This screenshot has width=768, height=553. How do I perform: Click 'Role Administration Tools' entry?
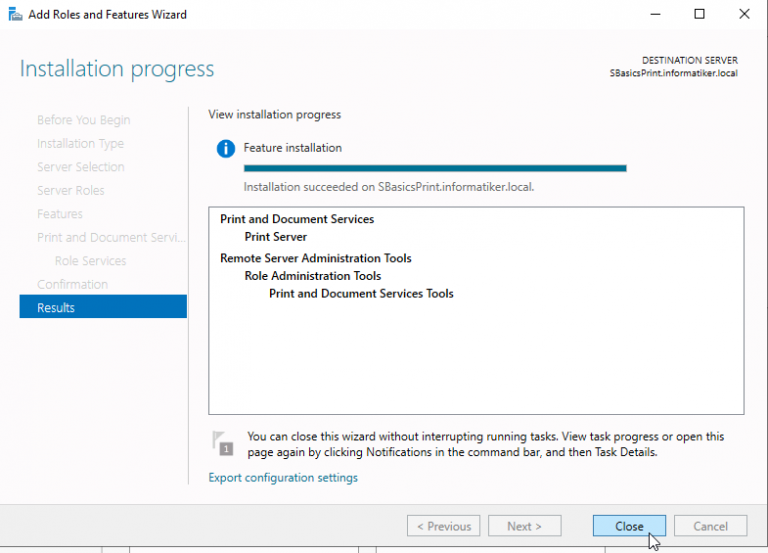pos(312,276)
